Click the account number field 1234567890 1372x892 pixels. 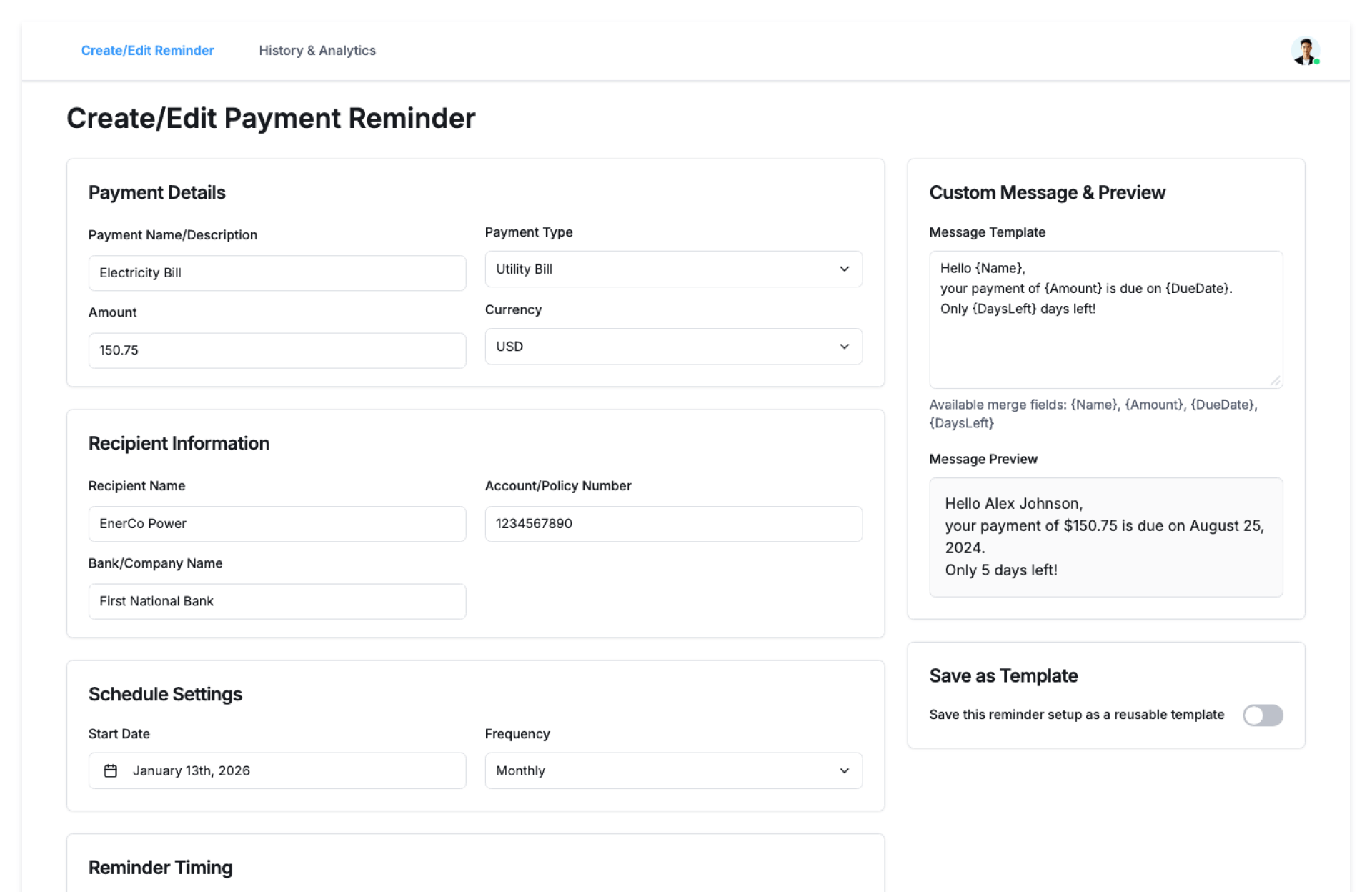tap(673, 524)
